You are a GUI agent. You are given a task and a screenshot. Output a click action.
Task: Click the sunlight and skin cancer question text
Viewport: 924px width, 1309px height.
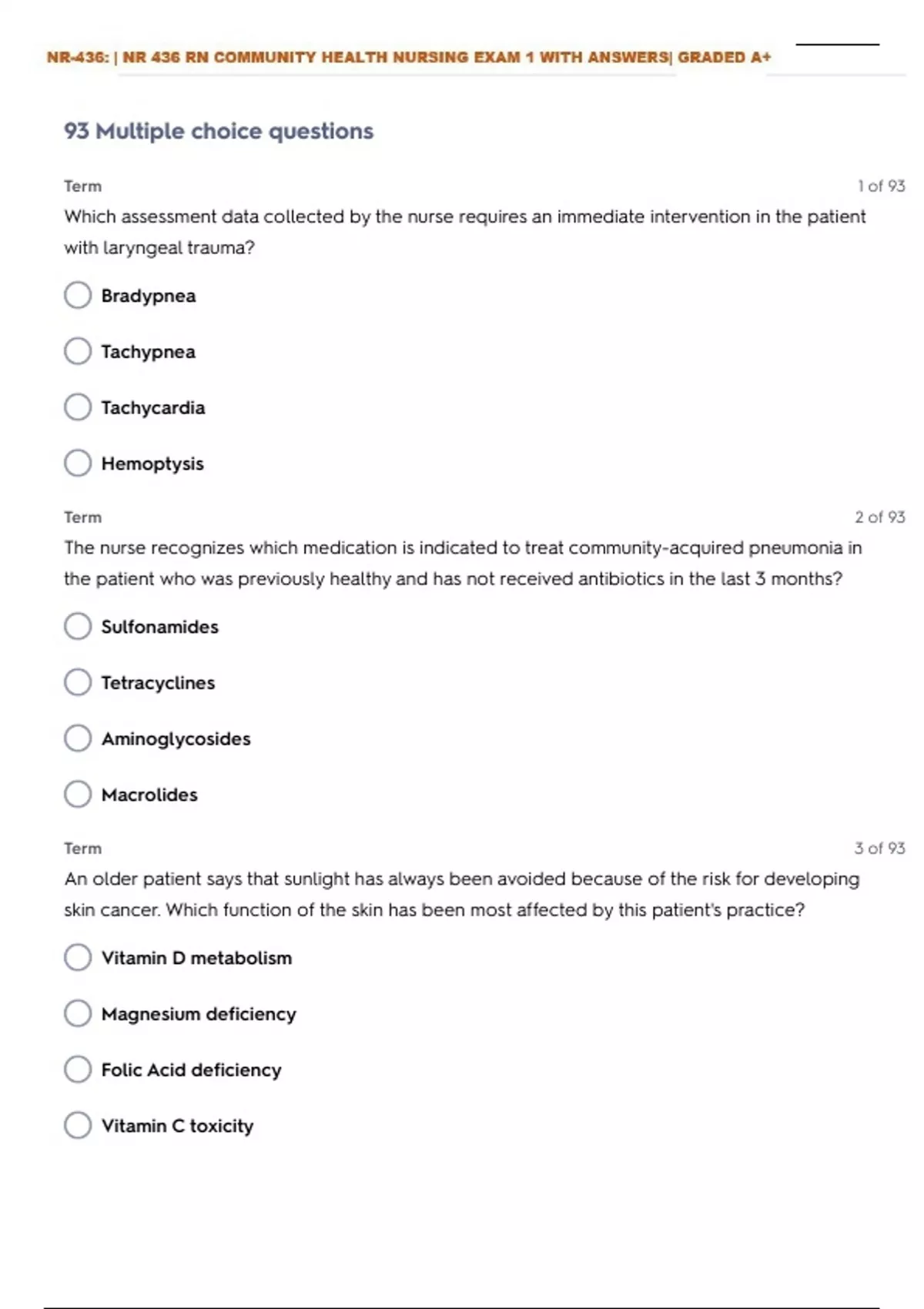pyautogui.click(x=461, y=894)
